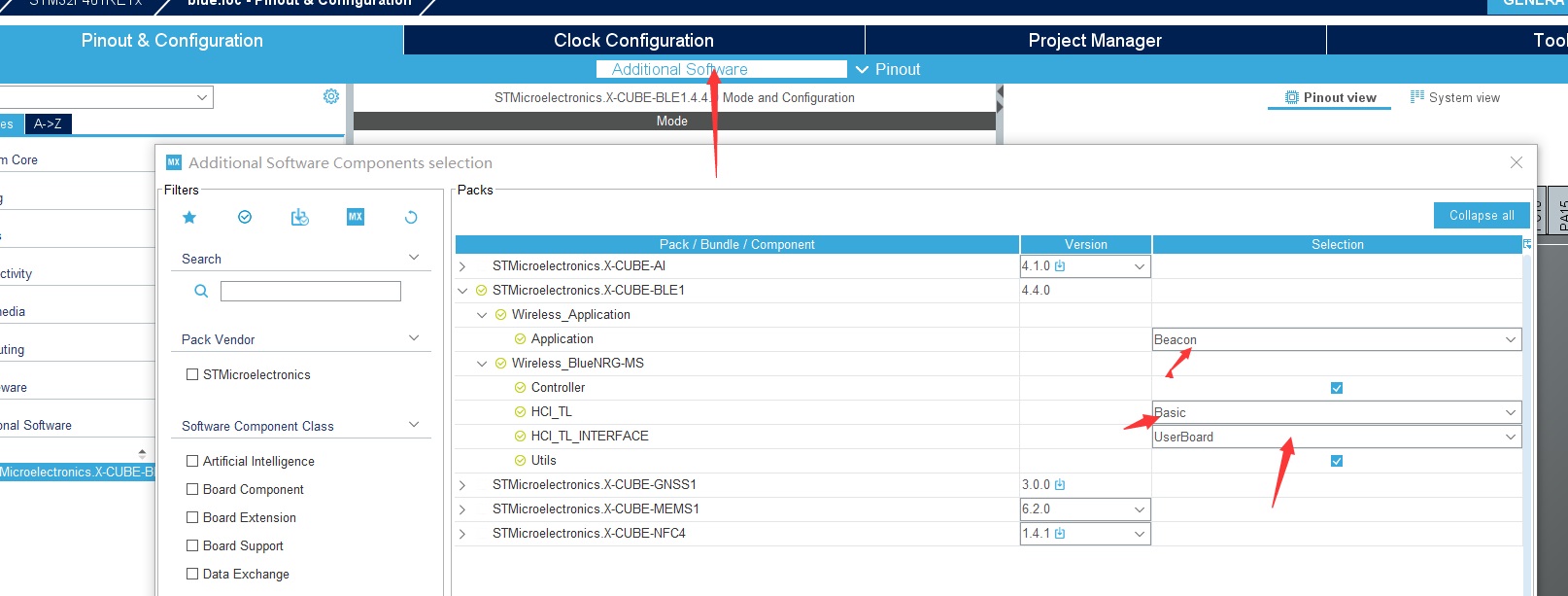Open the category combo box in left panel
Screen dimensions: 1568x596
105,97
